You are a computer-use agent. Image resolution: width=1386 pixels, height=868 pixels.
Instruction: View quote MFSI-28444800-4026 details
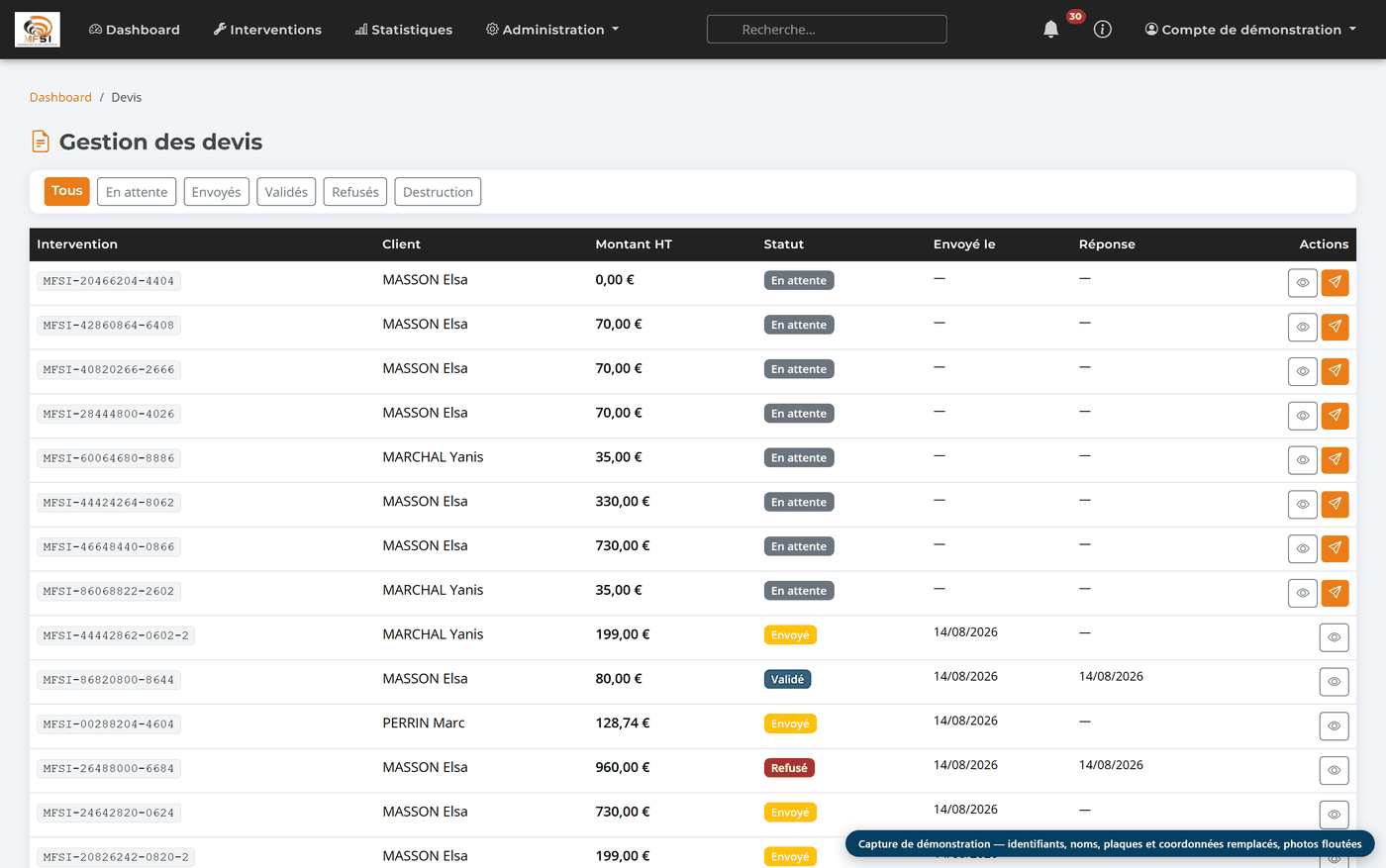pos(1303,416)
